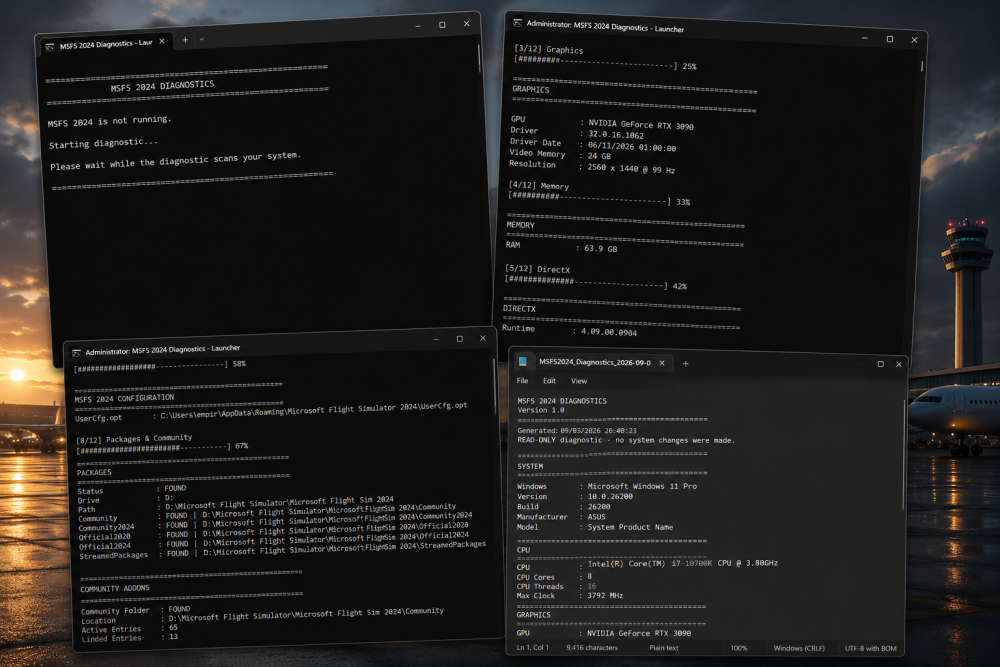Click Plain text in Notepad status bar
The height and width of the screenshot is (667, 1000).
click(664, 647)
